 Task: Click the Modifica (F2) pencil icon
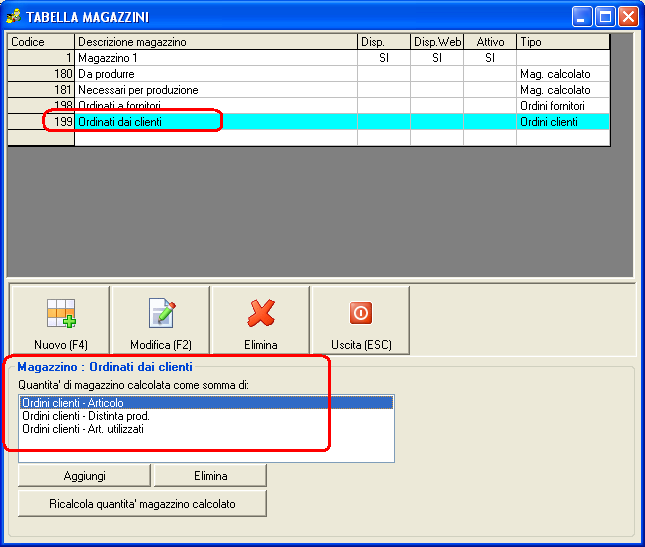coord(162,313)
